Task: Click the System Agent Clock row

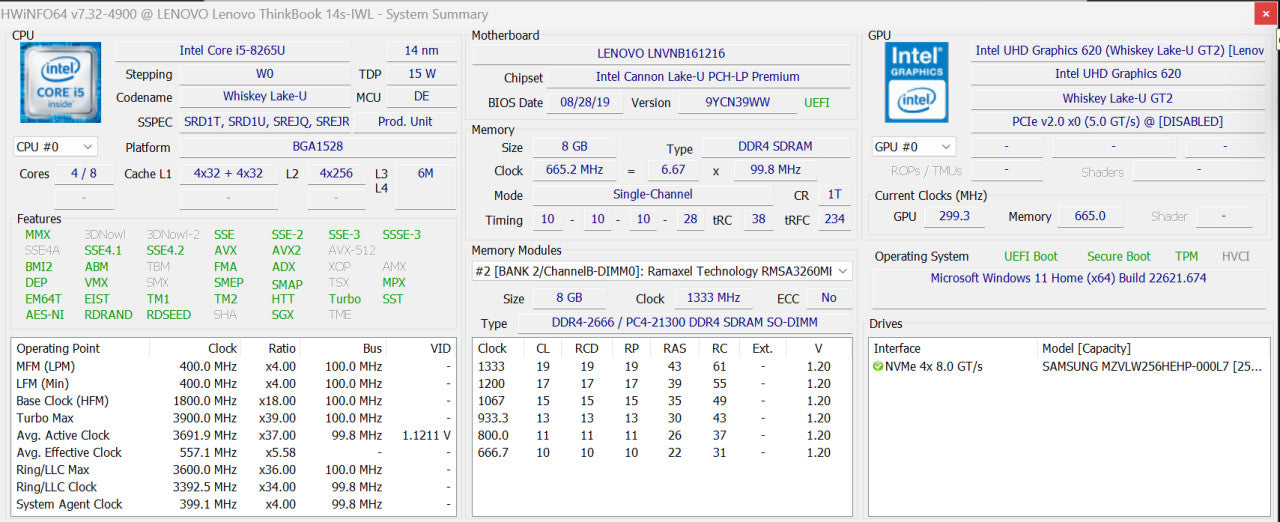Action: point(236,504)
